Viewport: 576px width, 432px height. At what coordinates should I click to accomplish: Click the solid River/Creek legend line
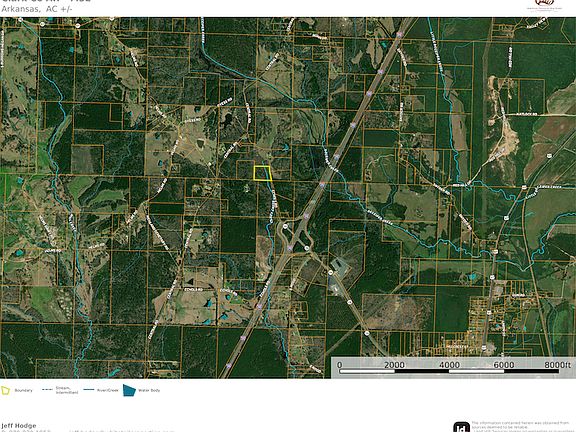[89, 390]
